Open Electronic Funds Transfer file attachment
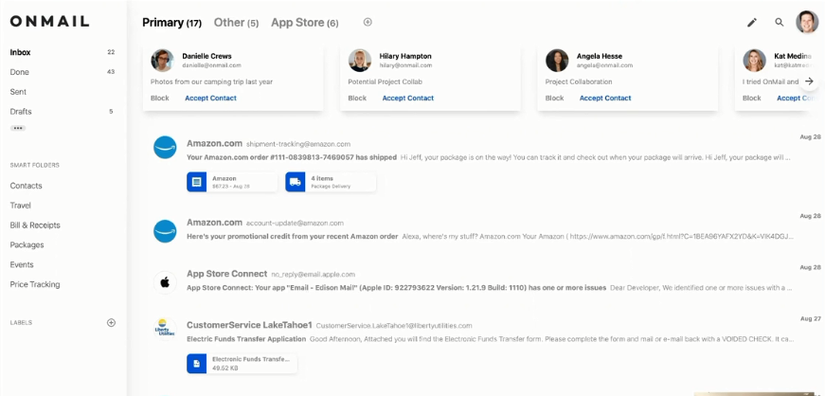825x396 pixels. coord(242,363)
